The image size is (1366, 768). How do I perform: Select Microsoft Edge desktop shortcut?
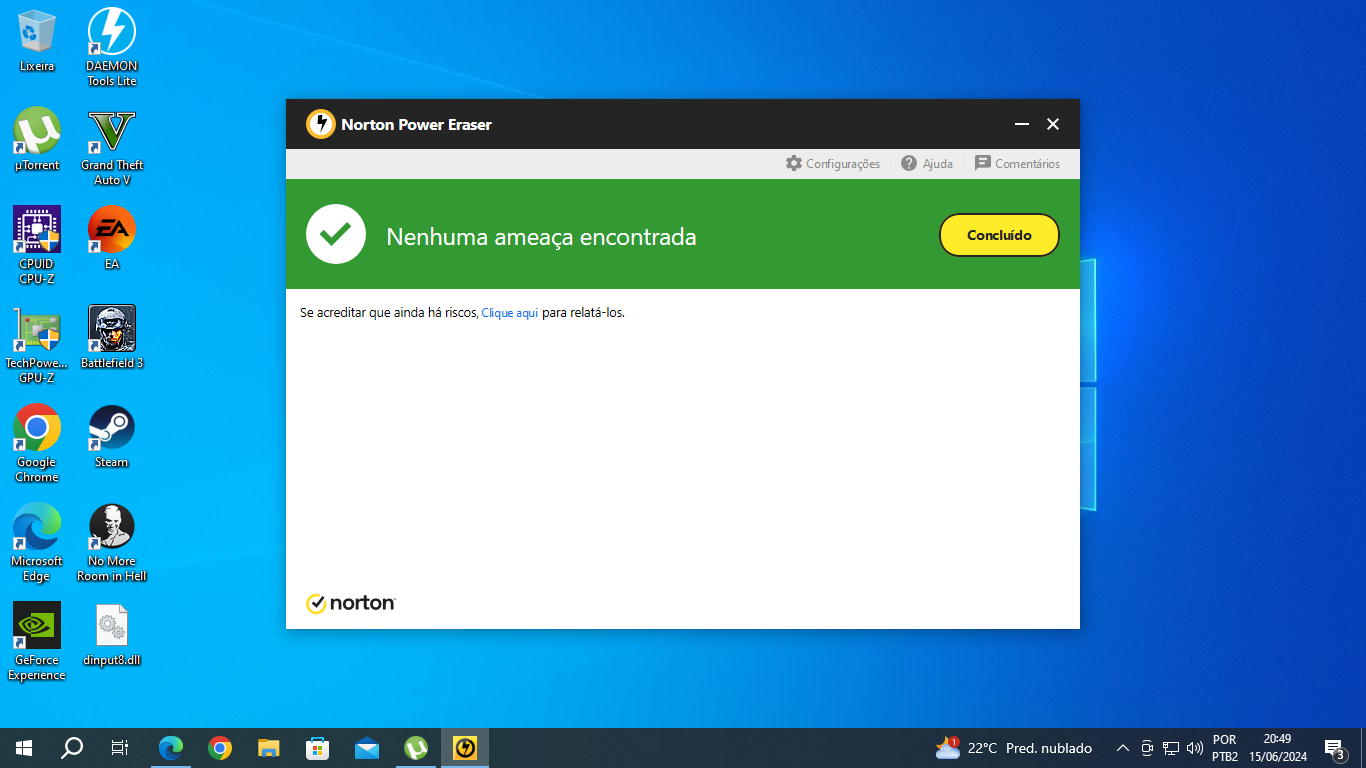coord(37,543)
